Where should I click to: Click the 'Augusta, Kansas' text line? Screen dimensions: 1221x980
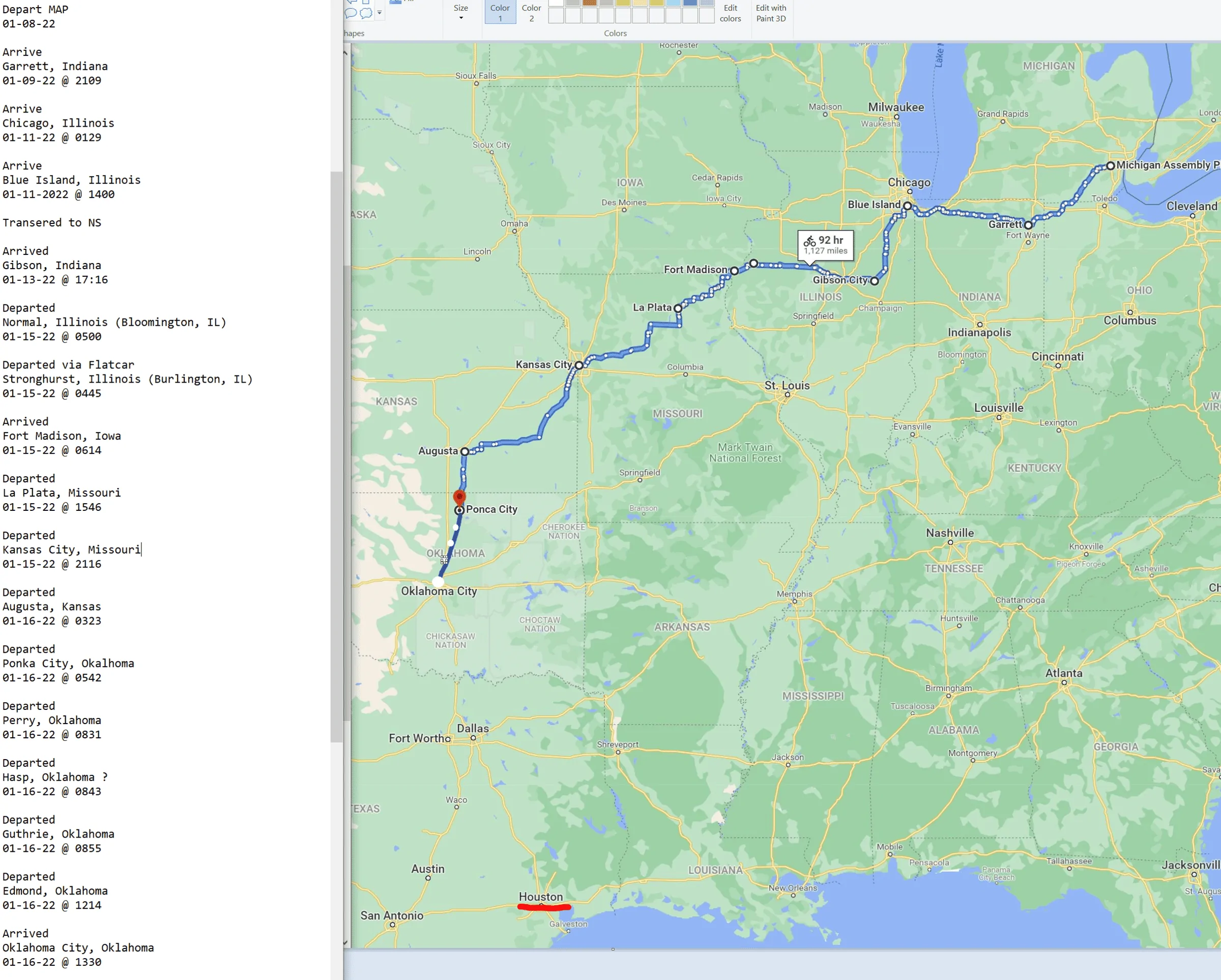pyautogui.click(x=51, y=607)
